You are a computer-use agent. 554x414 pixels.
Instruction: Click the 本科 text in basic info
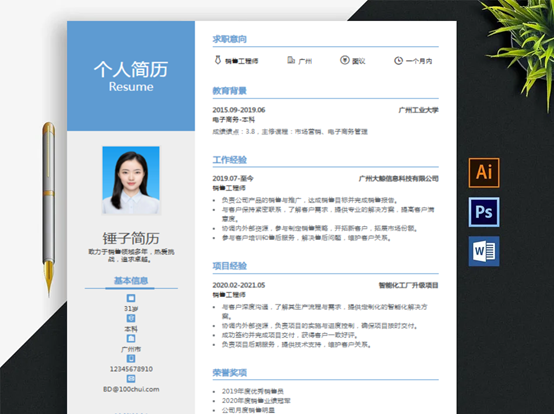(131, 329)
